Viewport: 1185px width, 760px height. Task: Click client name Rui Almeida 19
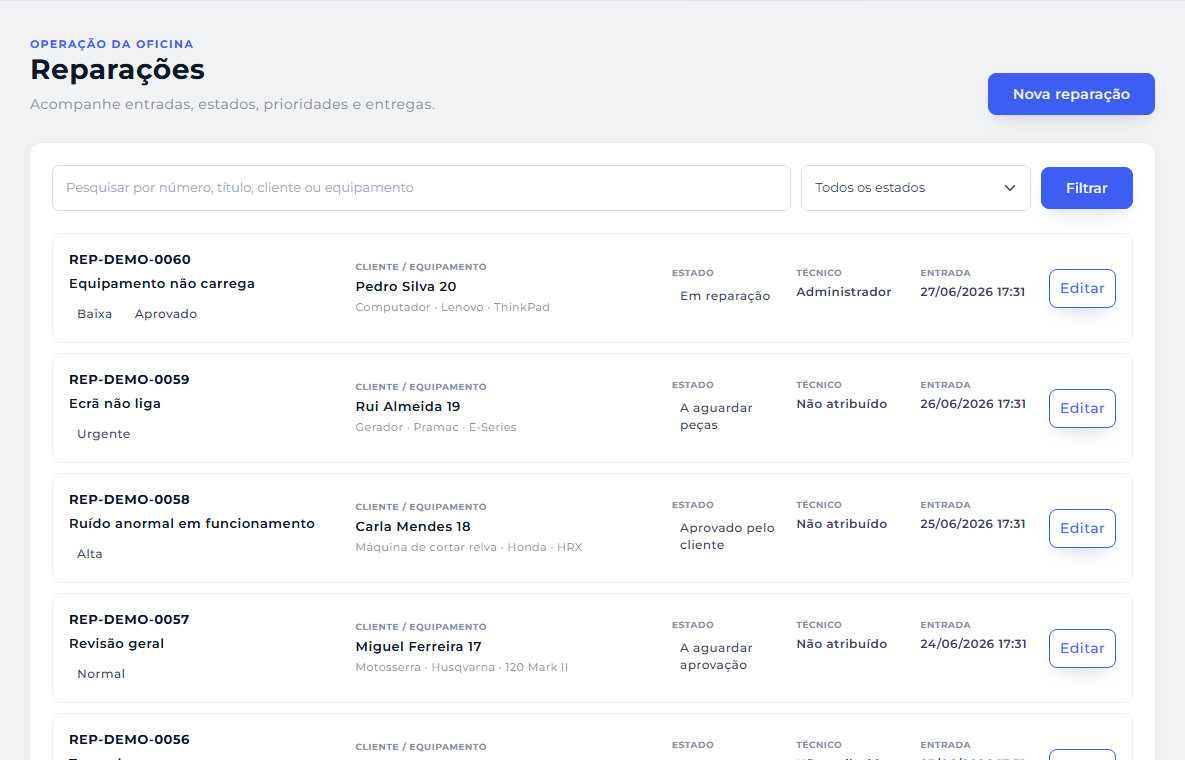click(x=408, y=407)
